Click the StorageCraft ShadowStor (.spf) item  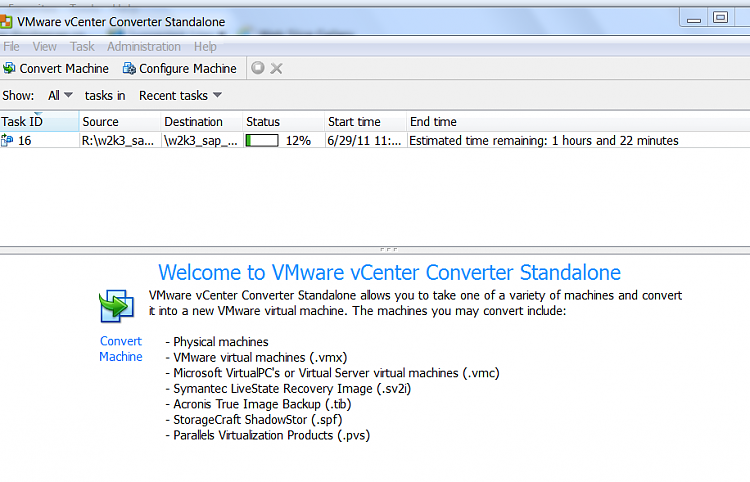(x=254, y=420)
